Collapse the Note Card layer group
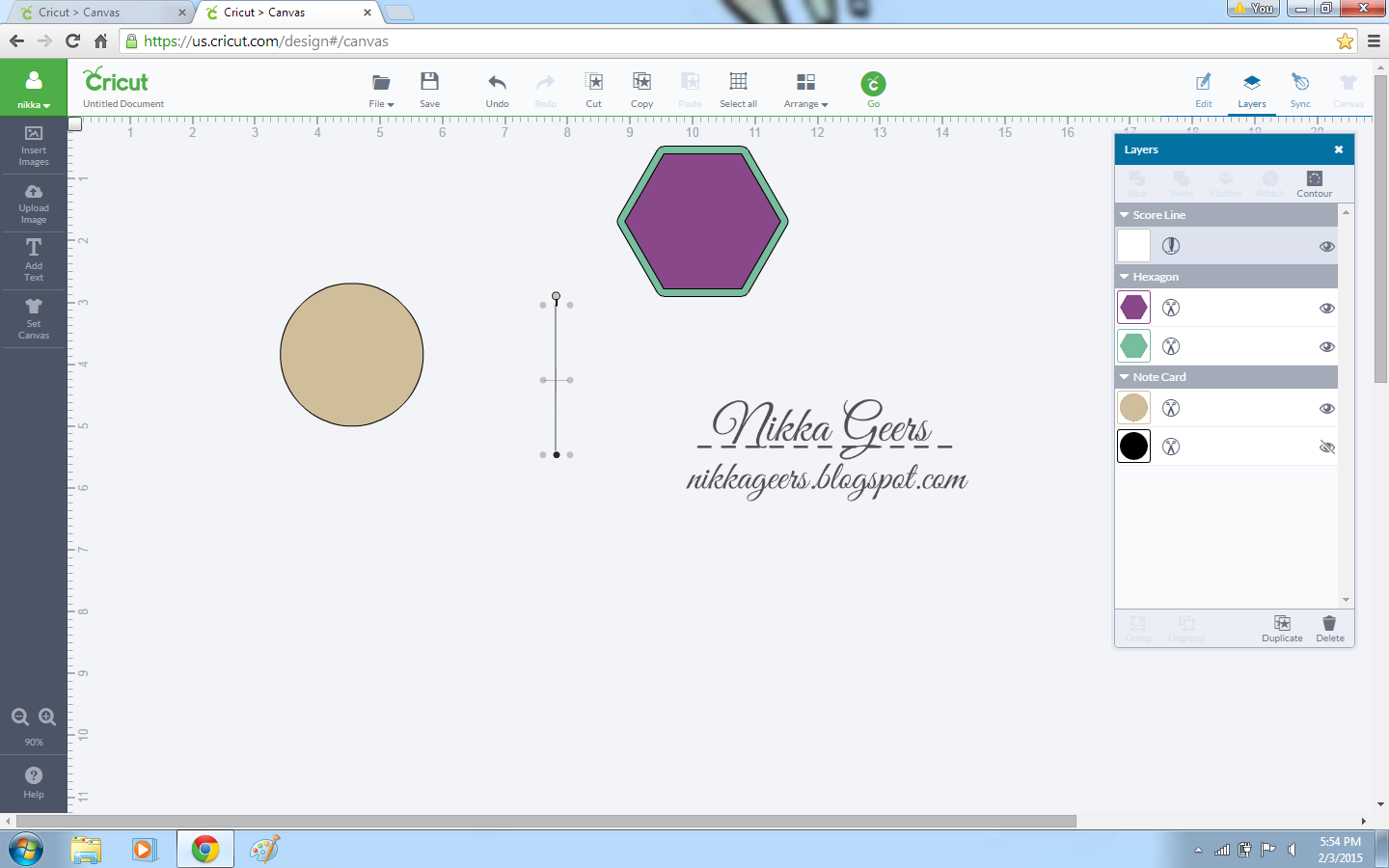Screen dimensions: 1389x868 pyautogui.click(x=1124, y=377)
